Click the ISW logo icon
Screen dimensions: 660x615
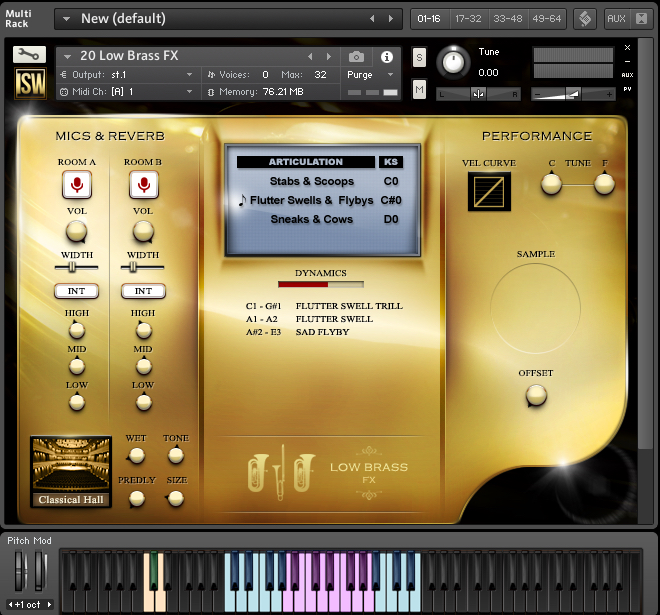tap(29, 85)
